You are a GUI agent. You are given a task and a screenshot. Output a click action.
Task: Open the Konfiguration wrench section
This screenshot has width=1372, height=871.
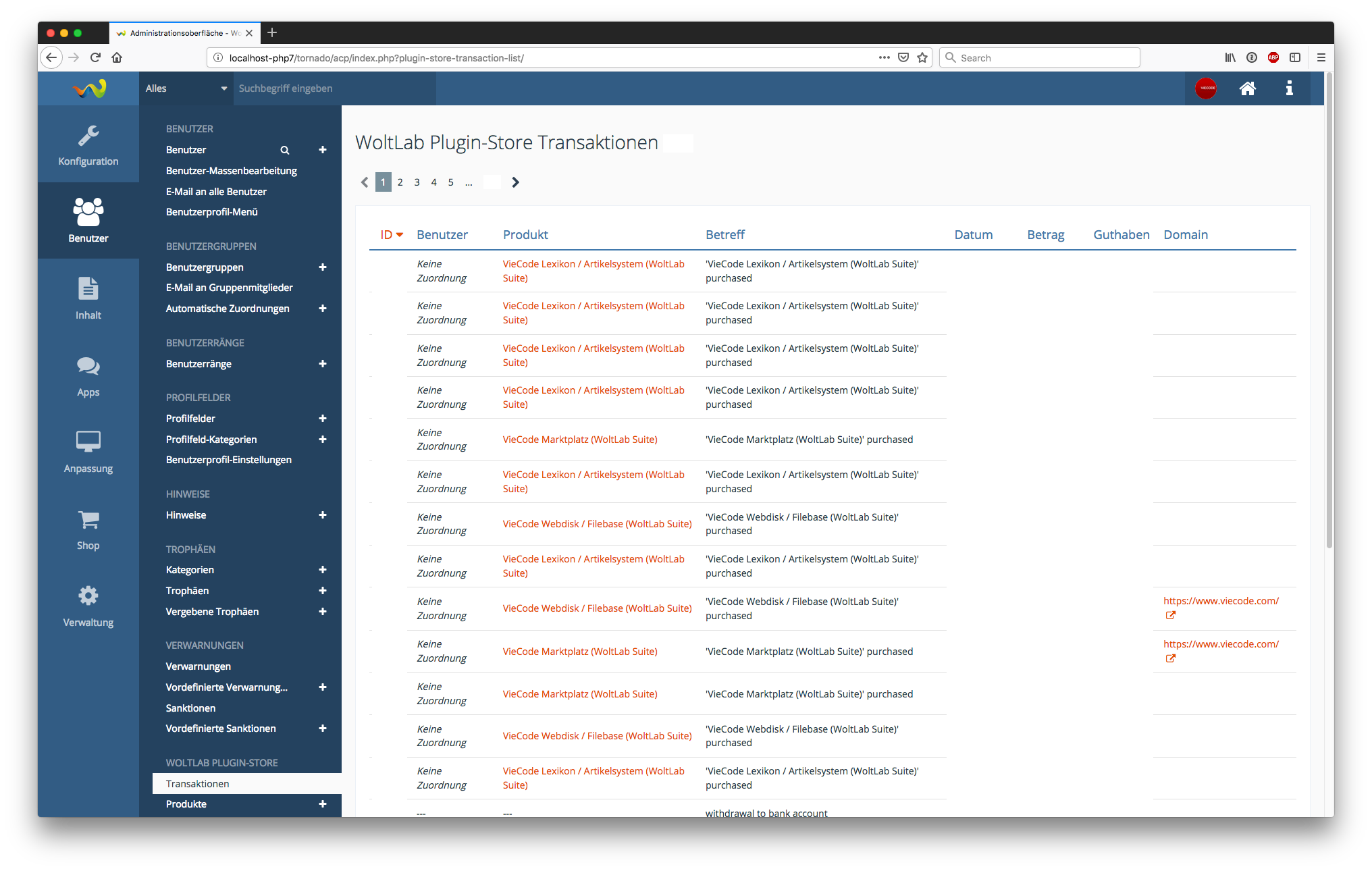[88, 144]
